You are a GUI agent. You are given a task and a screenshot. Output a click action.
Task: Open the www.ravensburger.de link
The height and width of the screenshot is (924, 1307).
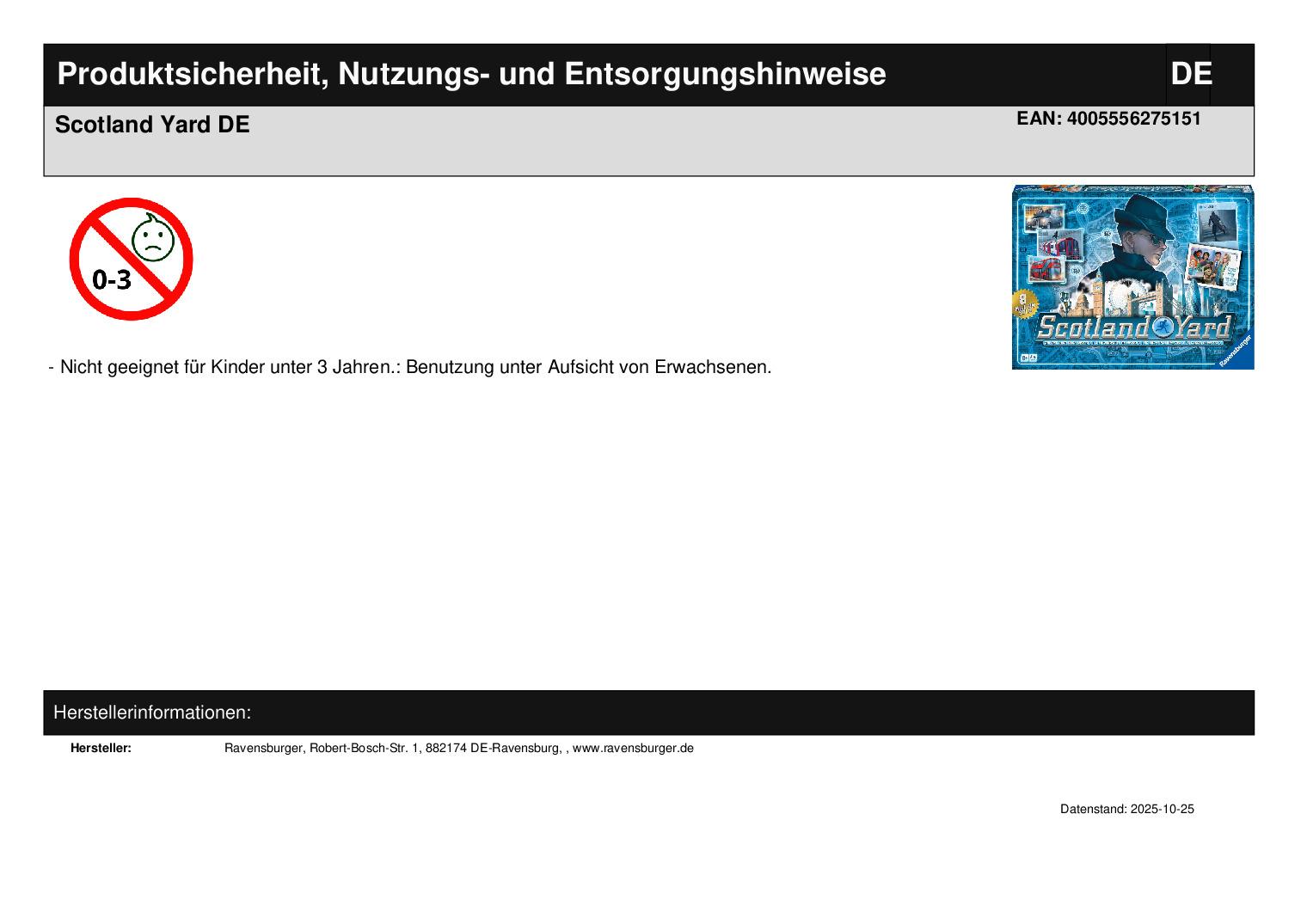point(633,748)
